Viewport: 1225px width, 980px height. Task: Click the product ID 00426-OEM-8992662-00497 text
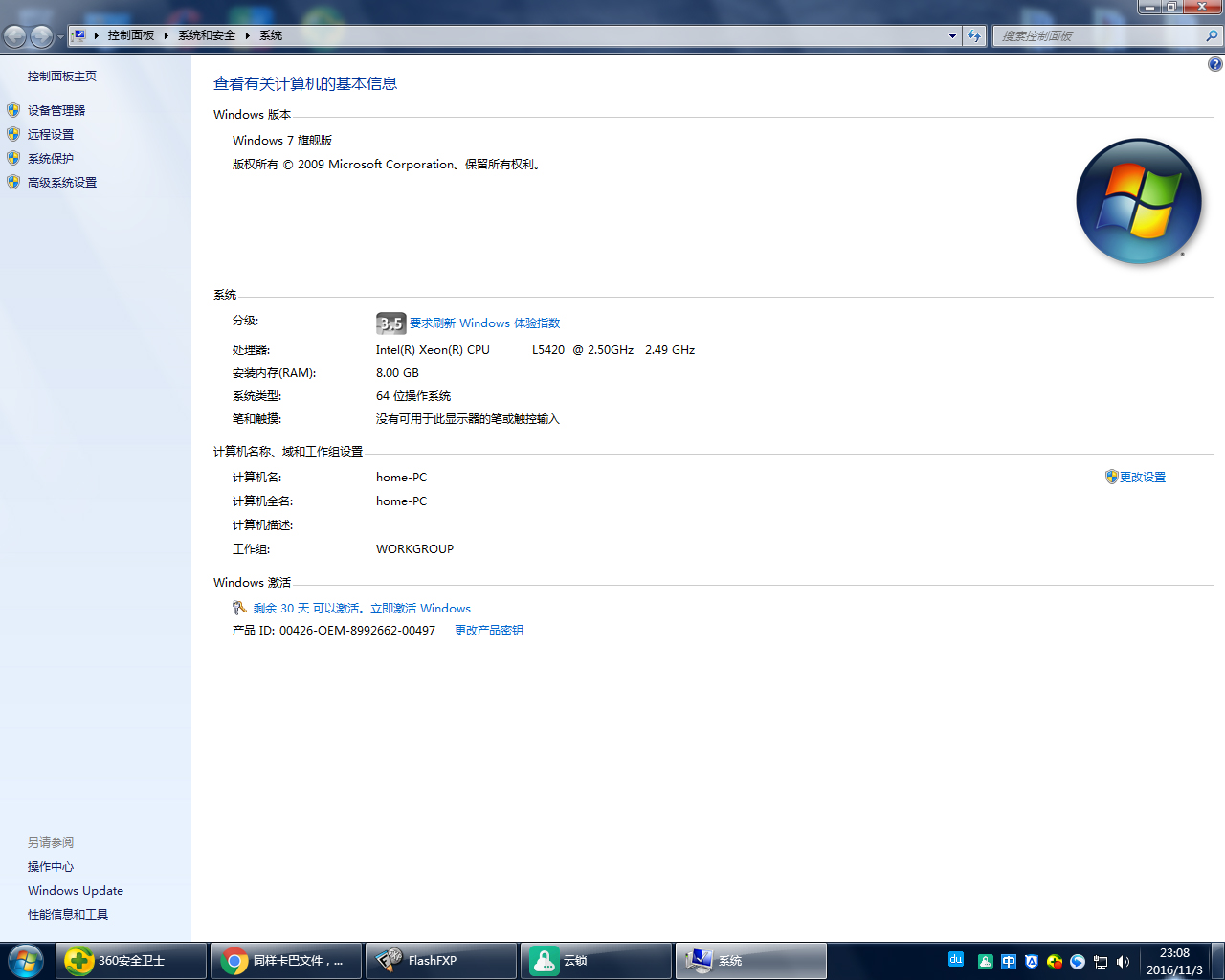click(x=357, y=631)
